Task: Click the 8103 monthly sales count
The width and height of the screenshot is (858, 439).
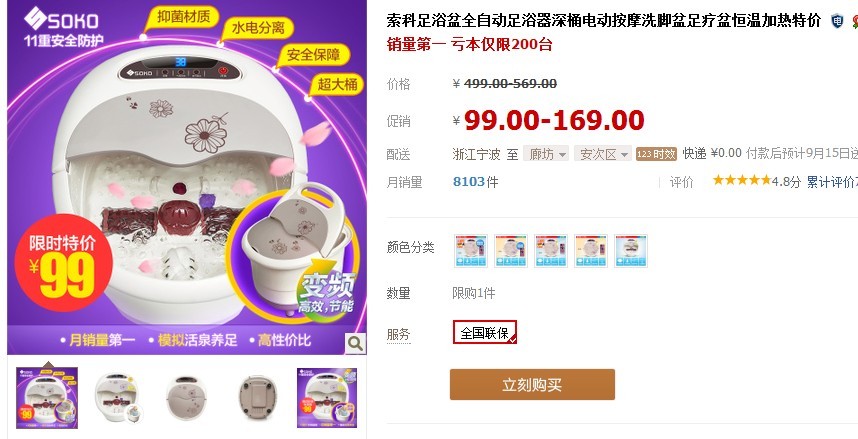Action: coord(469,181)
